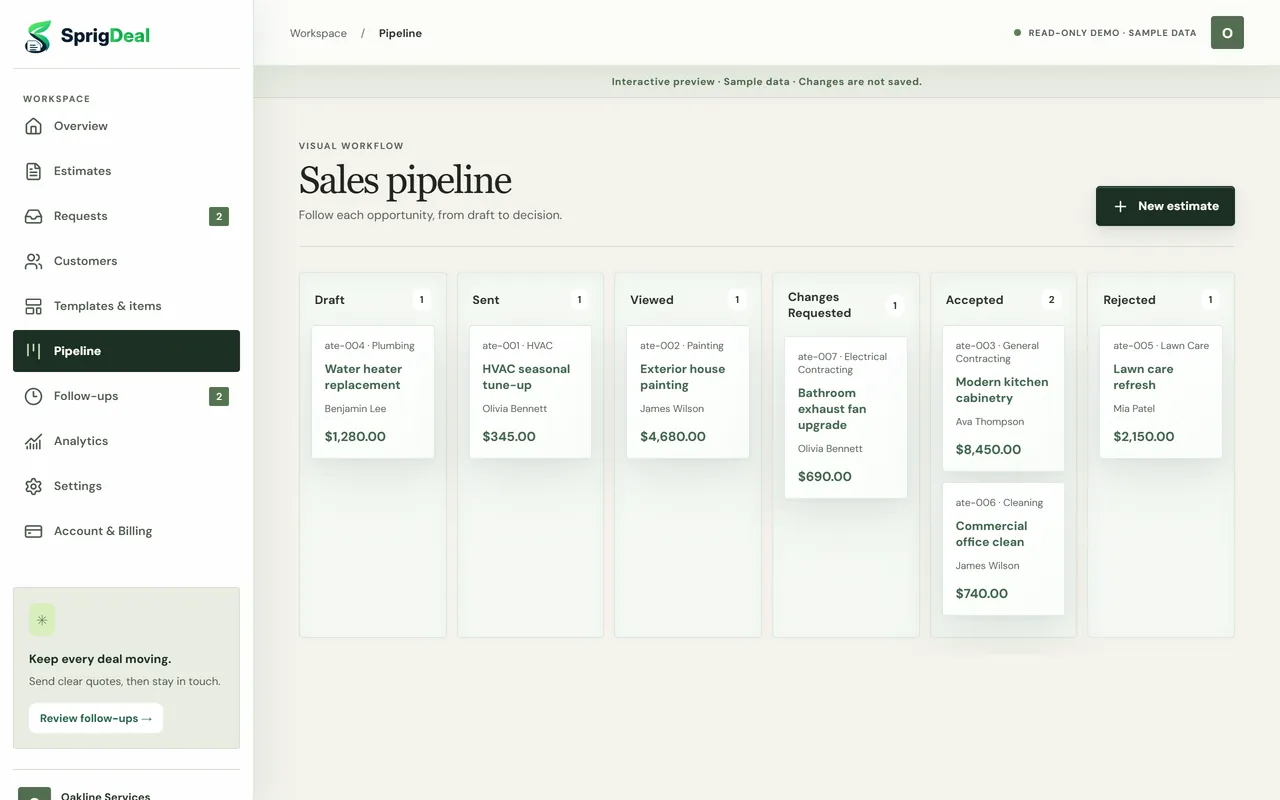Click customer name Benjamin Lee
This screenshot has height=800, width=1280.
tap(355, 409)
